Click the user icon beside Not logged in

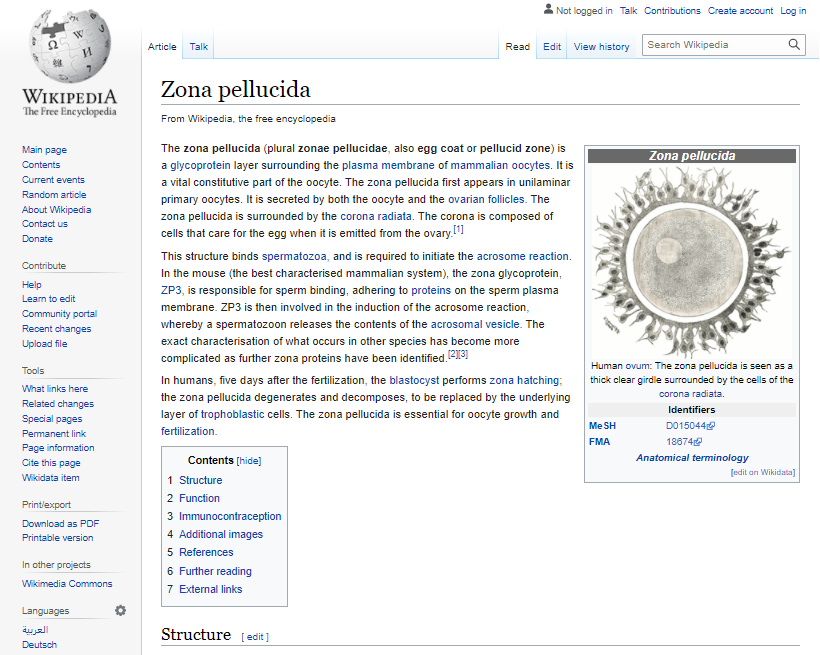coord(548,9)
